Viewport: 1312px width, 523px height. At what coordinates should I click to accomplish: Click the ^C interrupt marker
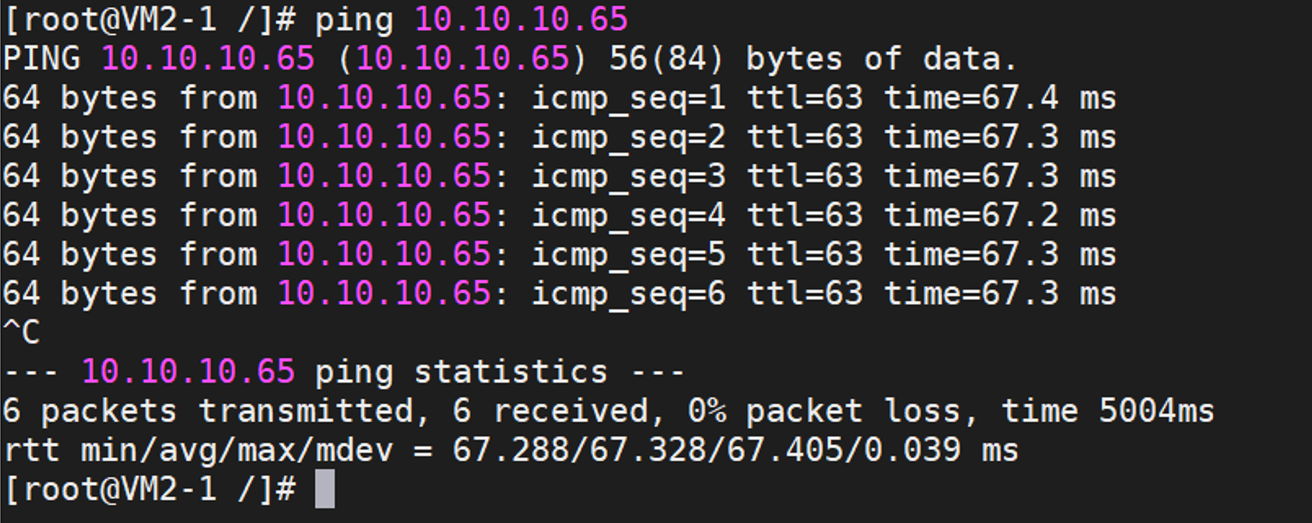pos(21,332)
